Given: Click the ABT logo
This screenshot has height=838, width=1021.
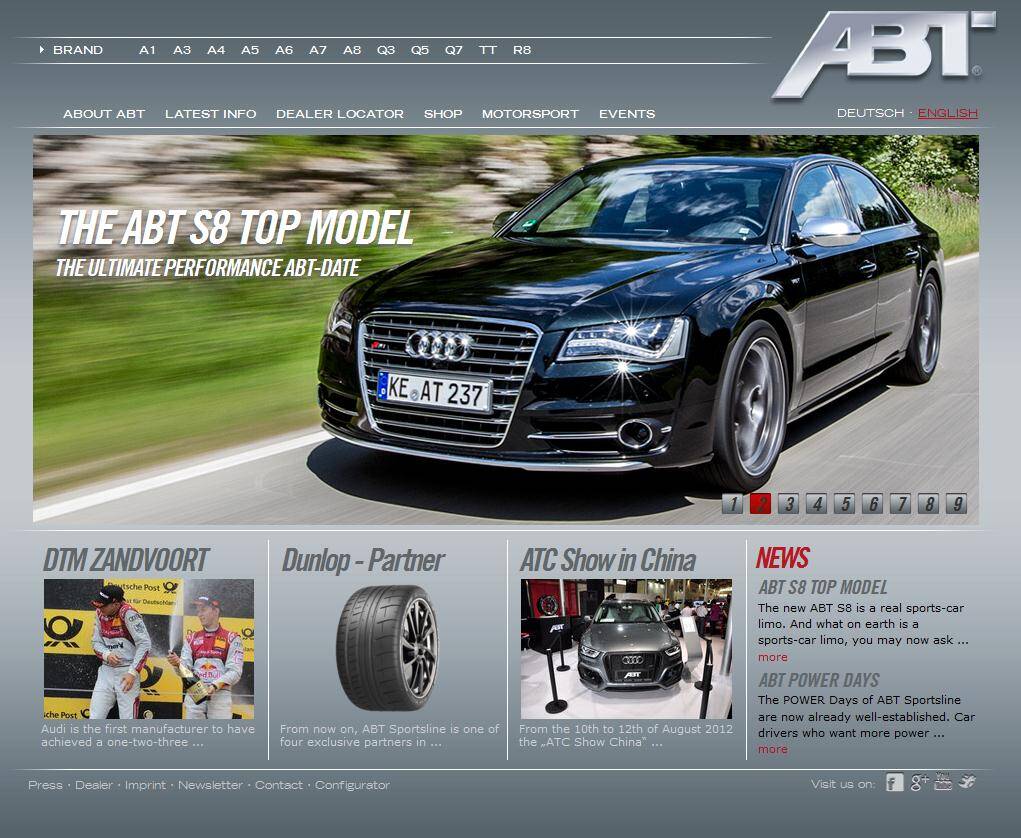Looking at the screenshot, I should pos(884,54).
